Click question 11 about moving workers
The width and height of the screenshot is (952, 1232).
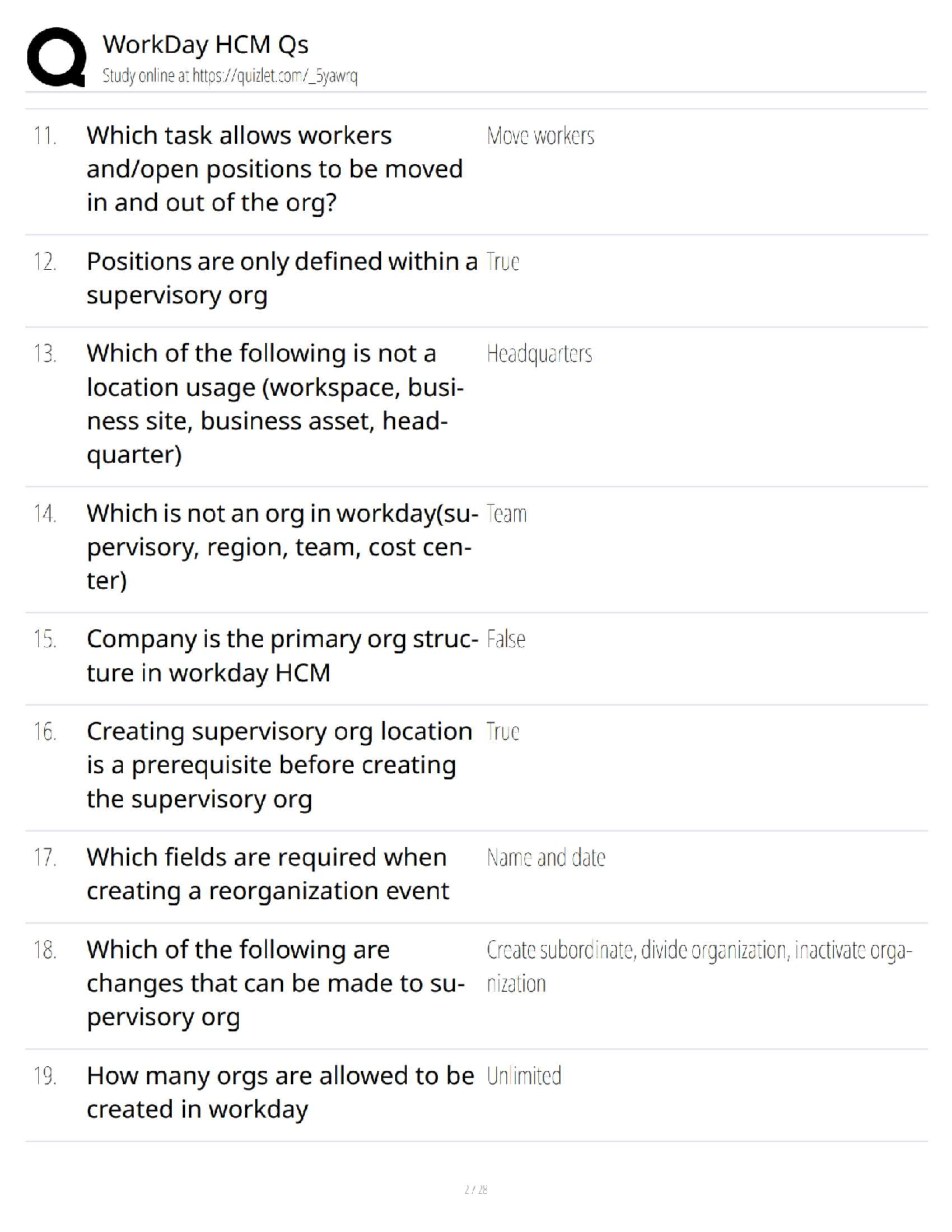[x=275, y=169]
